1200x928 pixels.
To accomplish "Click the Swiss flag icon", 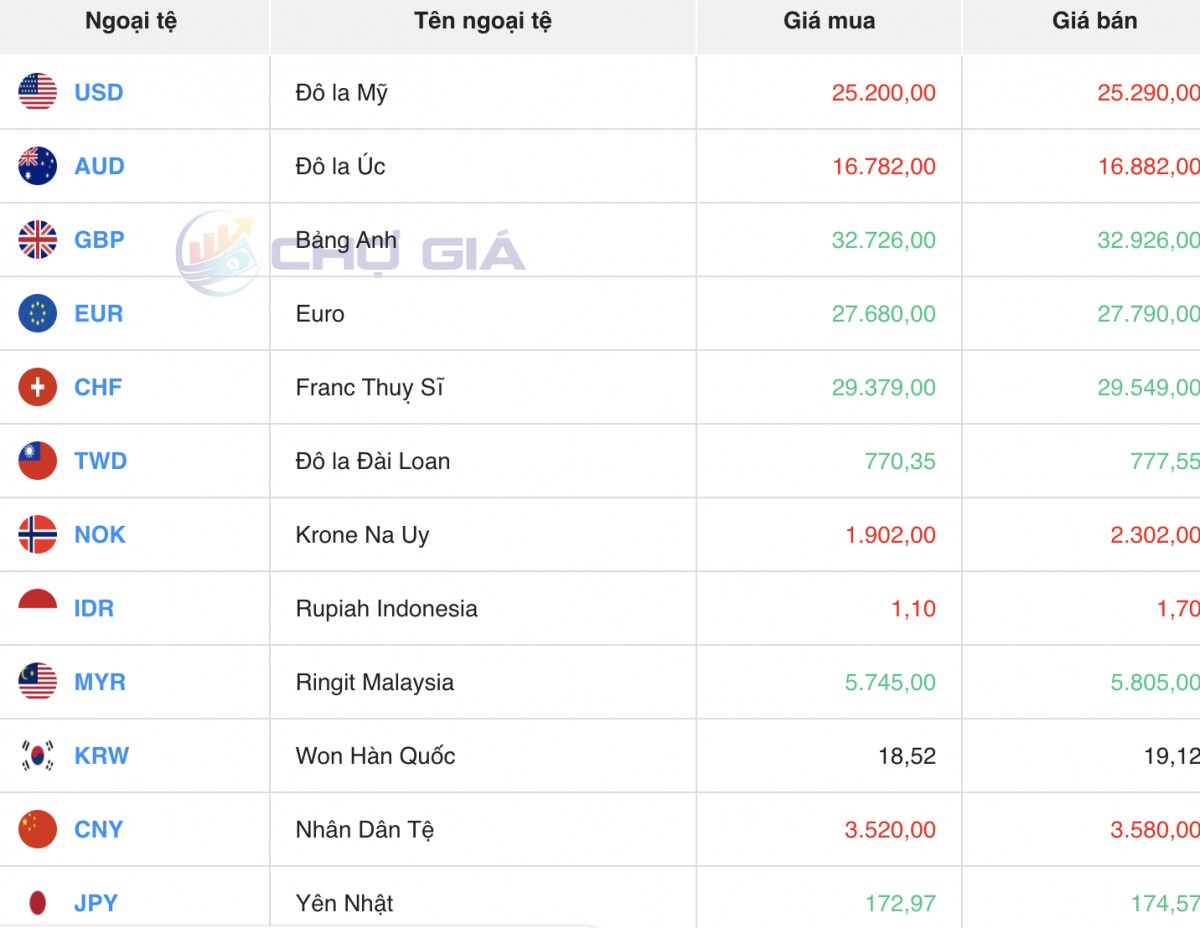I will (38, 387).
